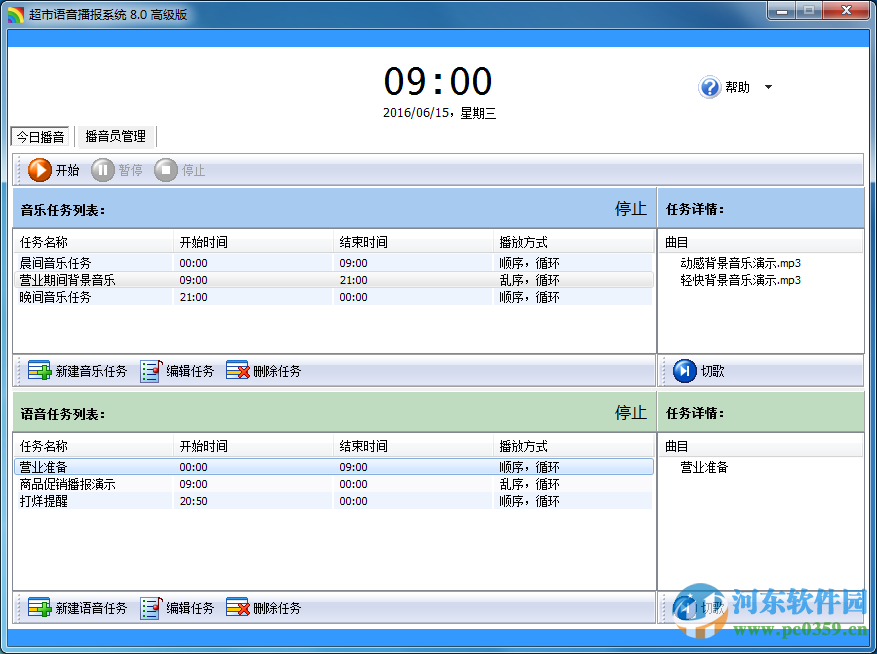Click 新建语音任务 to add voice task

[78, 608]
